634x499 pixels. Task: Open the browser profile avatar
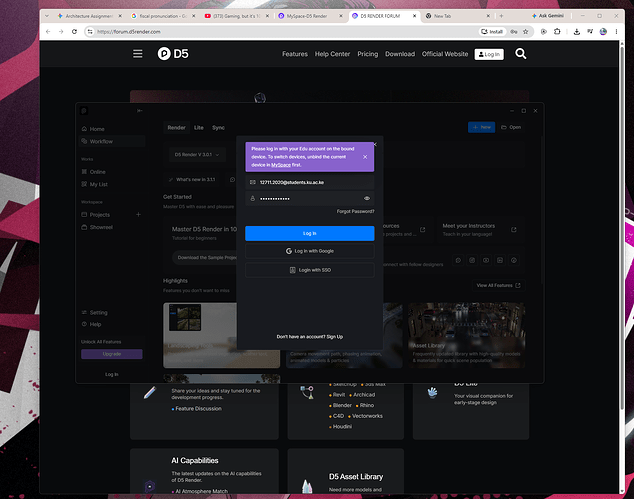tap(603, 32)
